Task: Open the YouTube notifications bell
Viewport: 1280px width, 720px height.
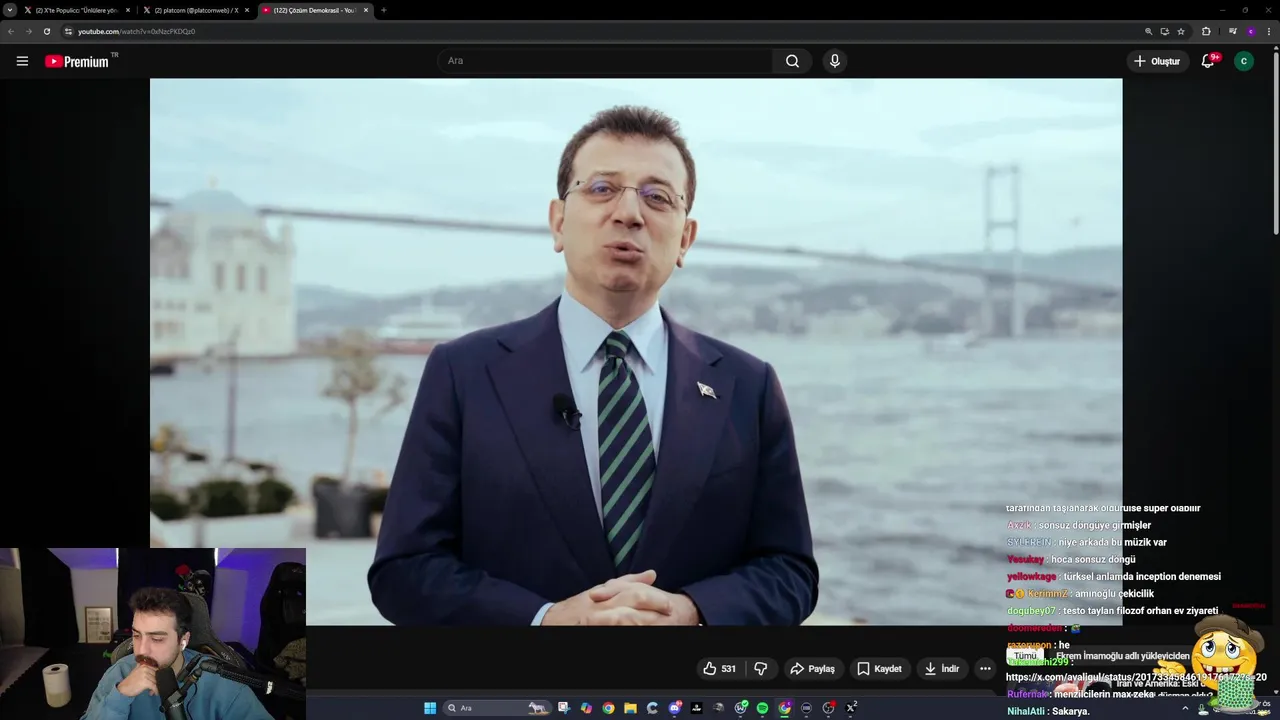Action: 1208,61
